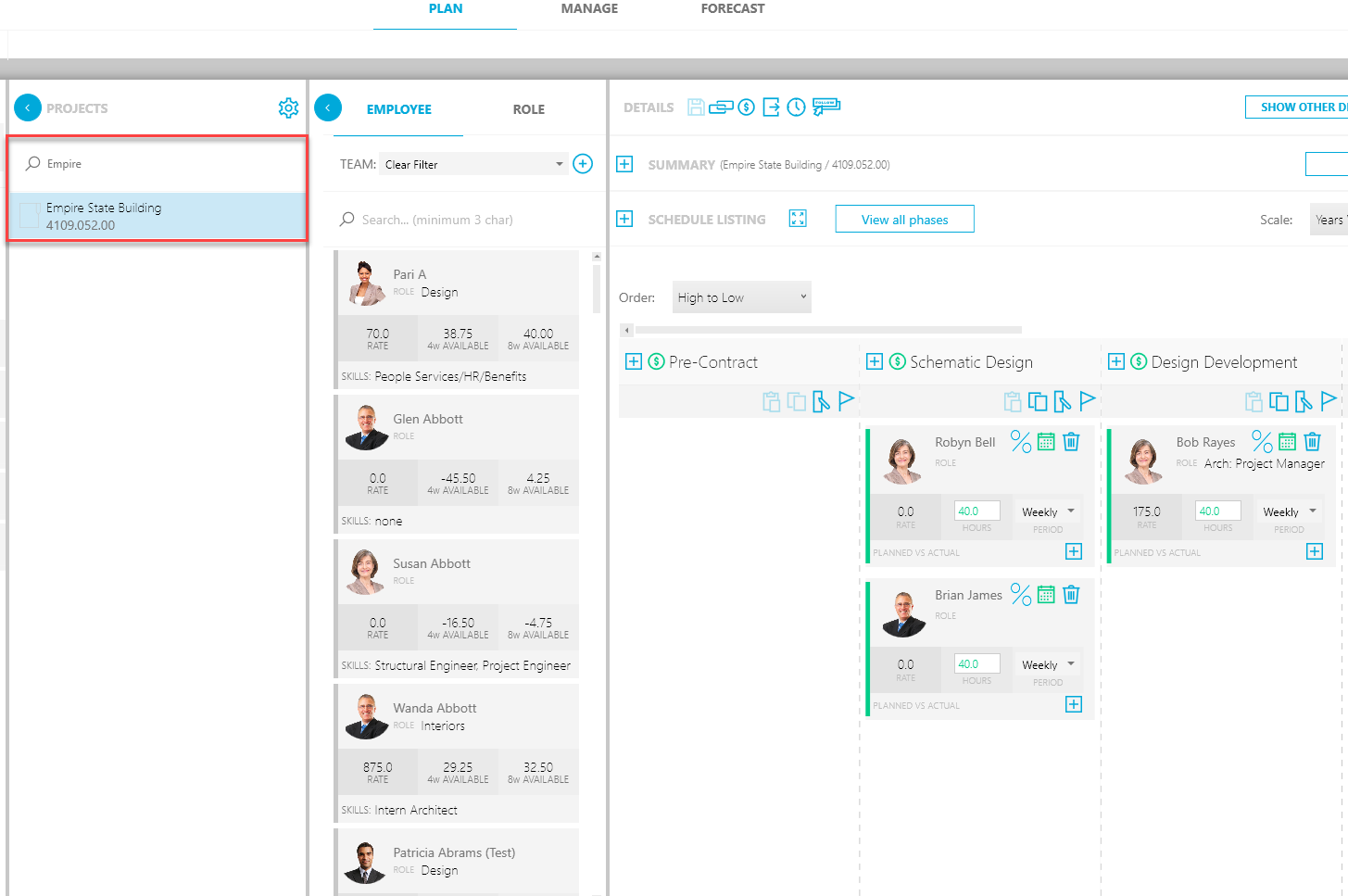Image resolution: width=1348 pixels, height=896 pixels.
Task: Copy the Schematic Design phase using the copy icon
Action: tap(1036, 401)
